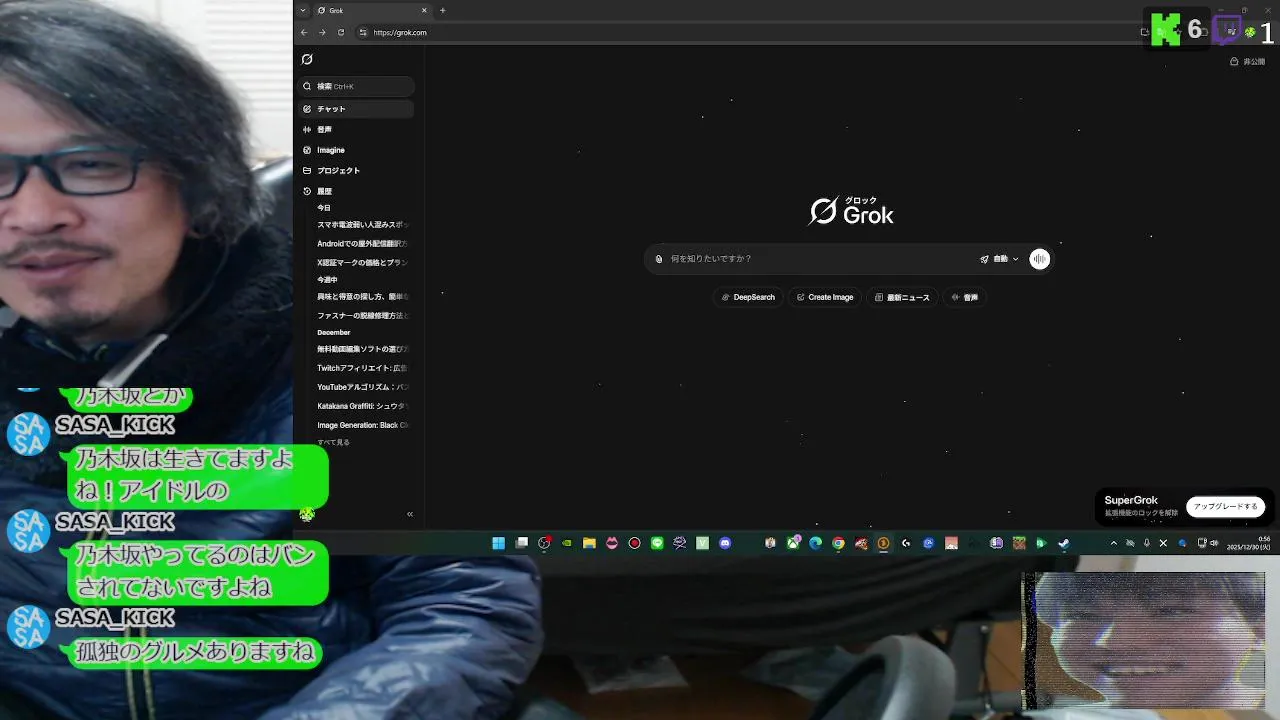This screenshot has height=720, width=1280.
Task: Open the pink lips app on taskbar
Action: point(612,543)
